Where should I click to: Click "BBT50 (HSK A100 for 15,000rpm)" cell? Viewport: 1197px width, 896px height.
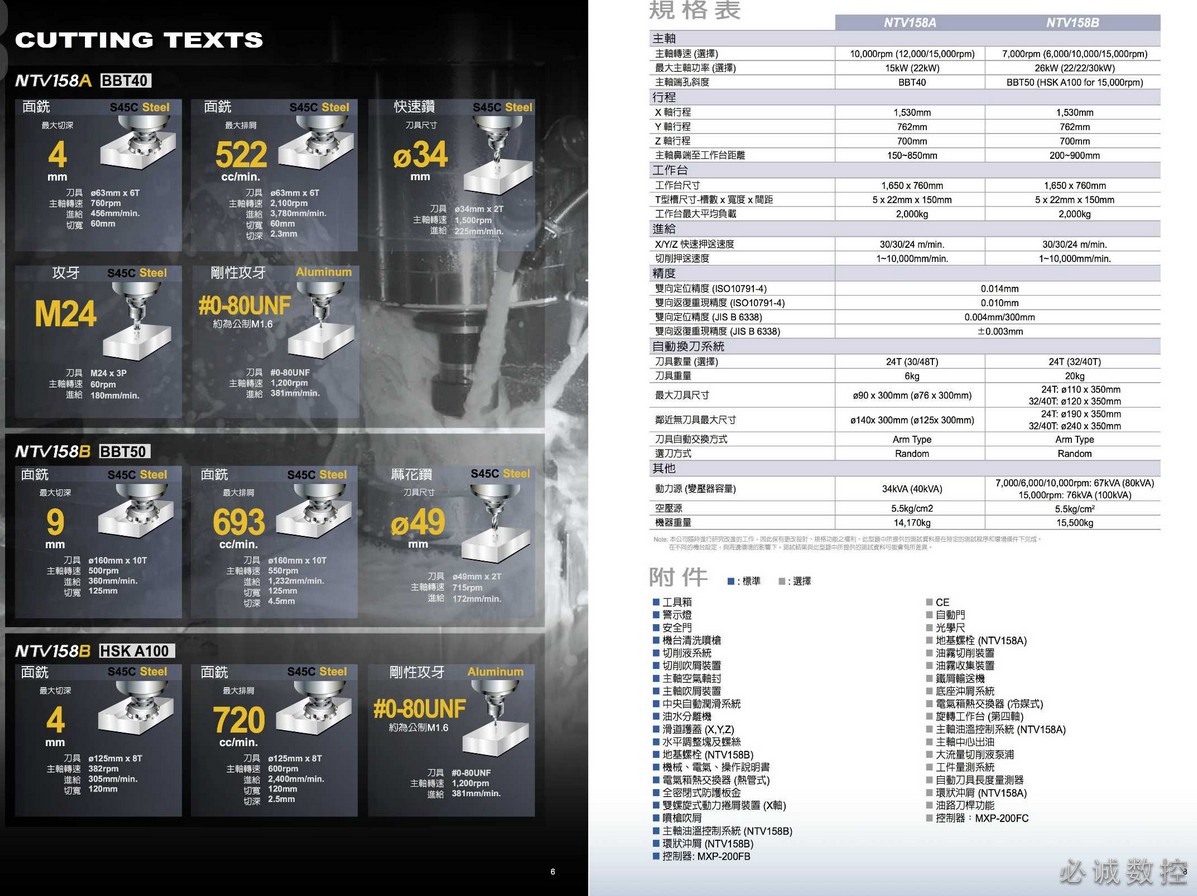click(x=1075, y=82)
